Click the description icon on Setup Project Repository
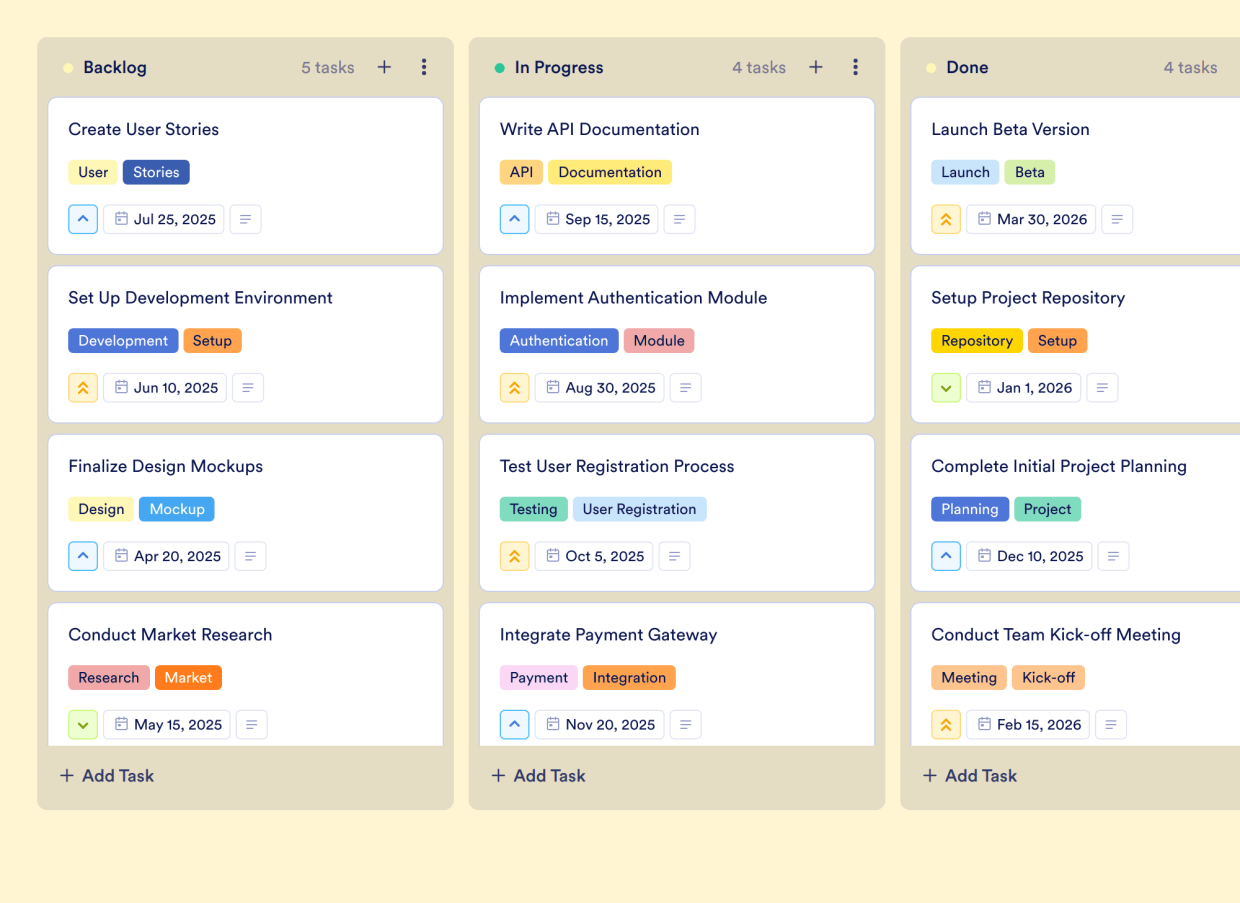Screen dimensions: 1240x903 point(1102,387)
